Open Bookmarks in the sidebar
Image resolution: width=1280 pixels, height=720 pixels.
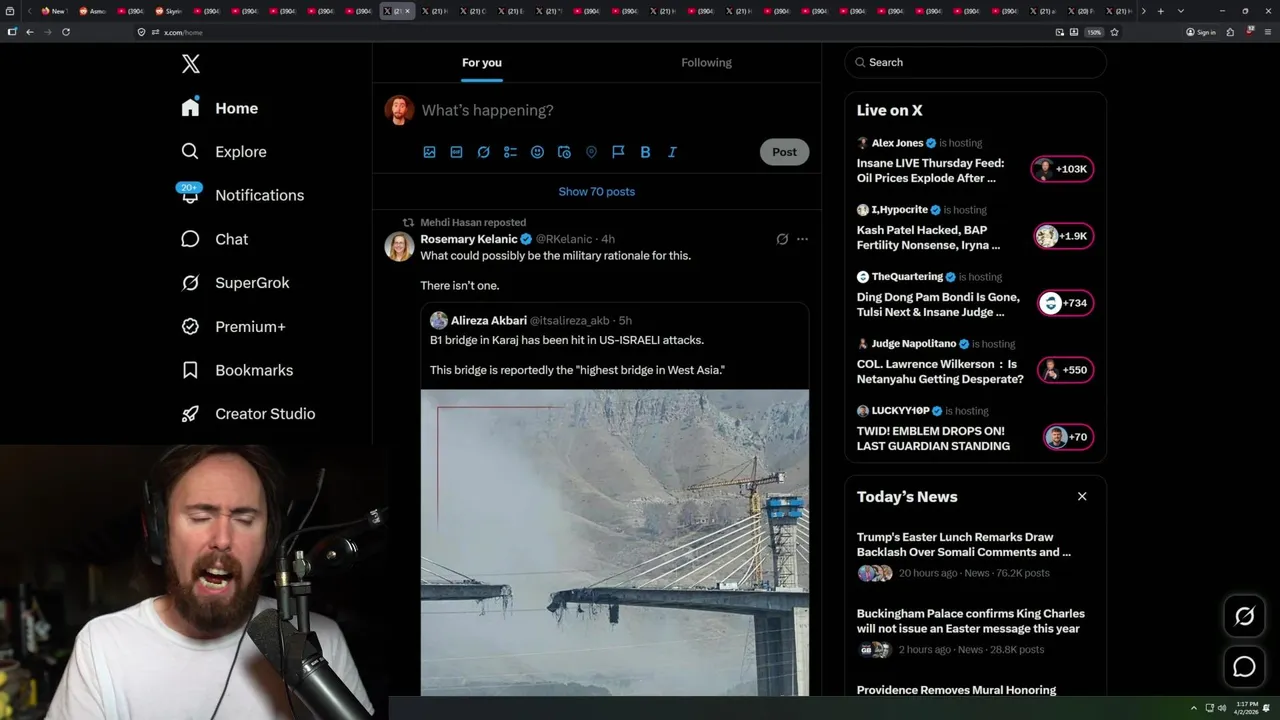(x=237, y=370)
